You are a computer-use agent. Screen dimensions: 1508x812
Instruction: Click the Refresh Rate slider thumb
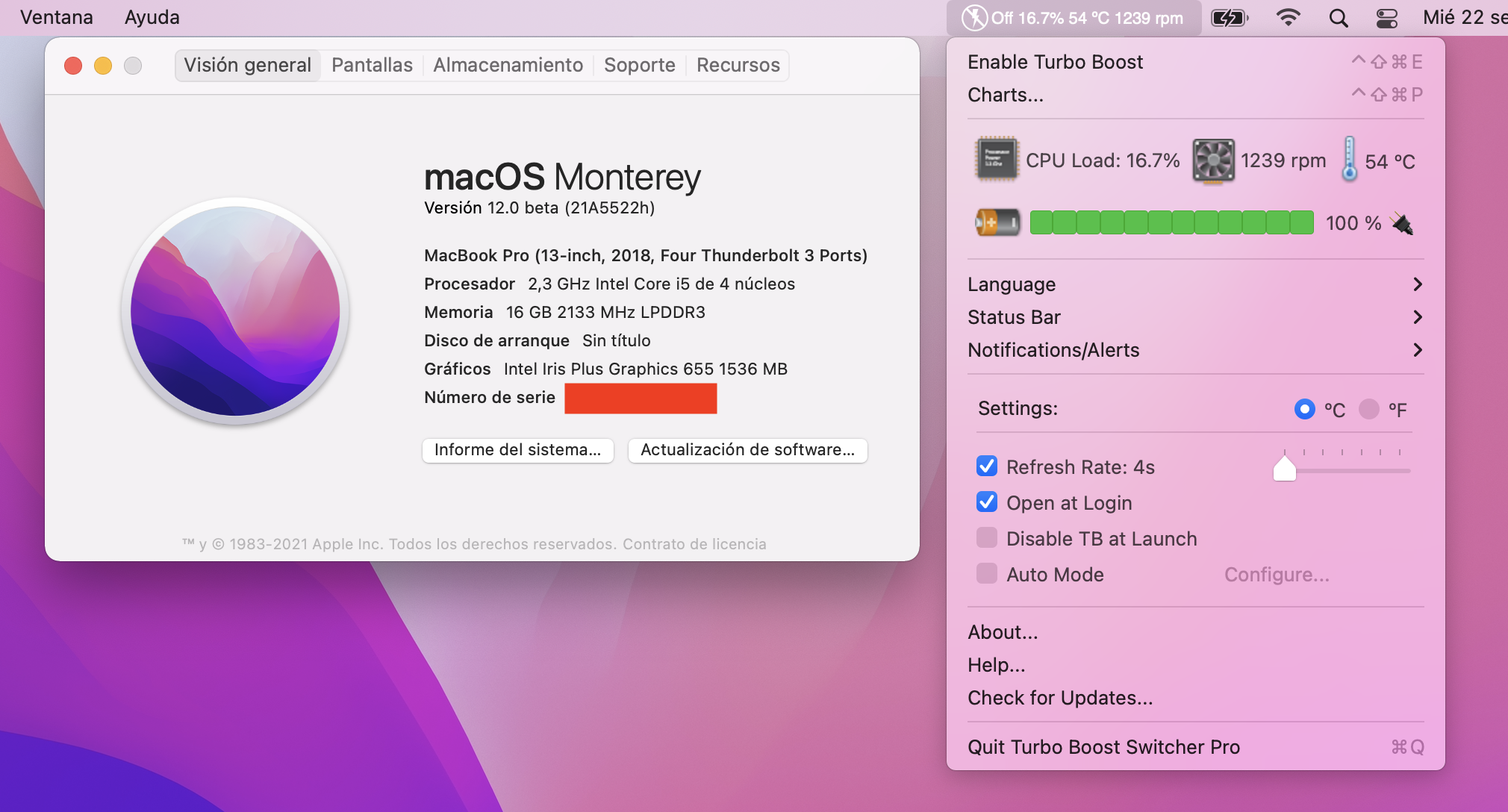pyautogui.click(x=1285, y=469)
